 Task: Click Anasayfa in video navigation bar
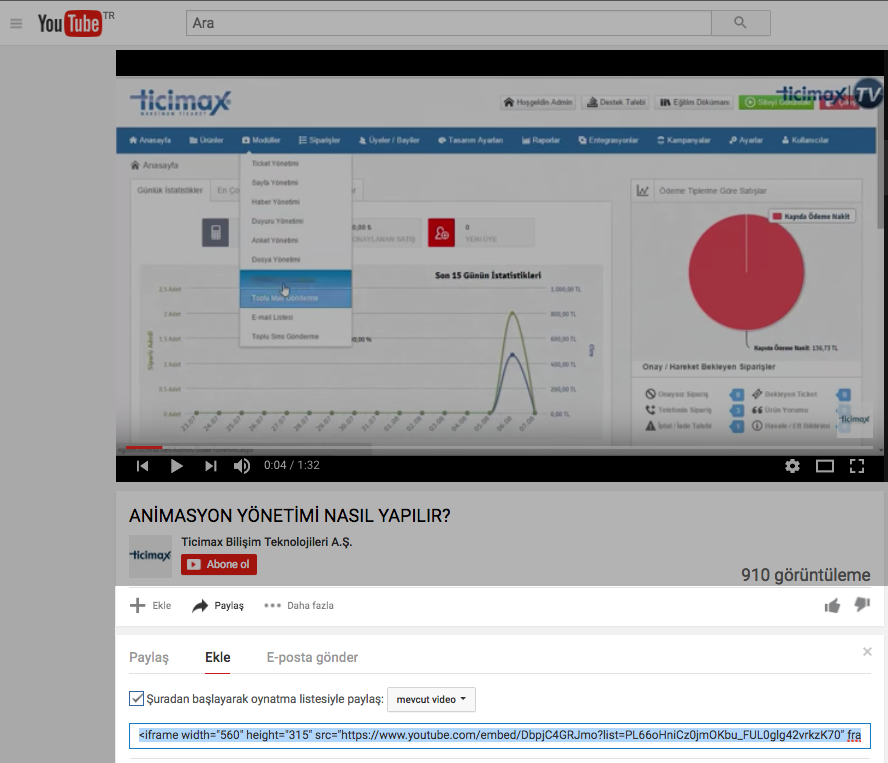(150, 140)
